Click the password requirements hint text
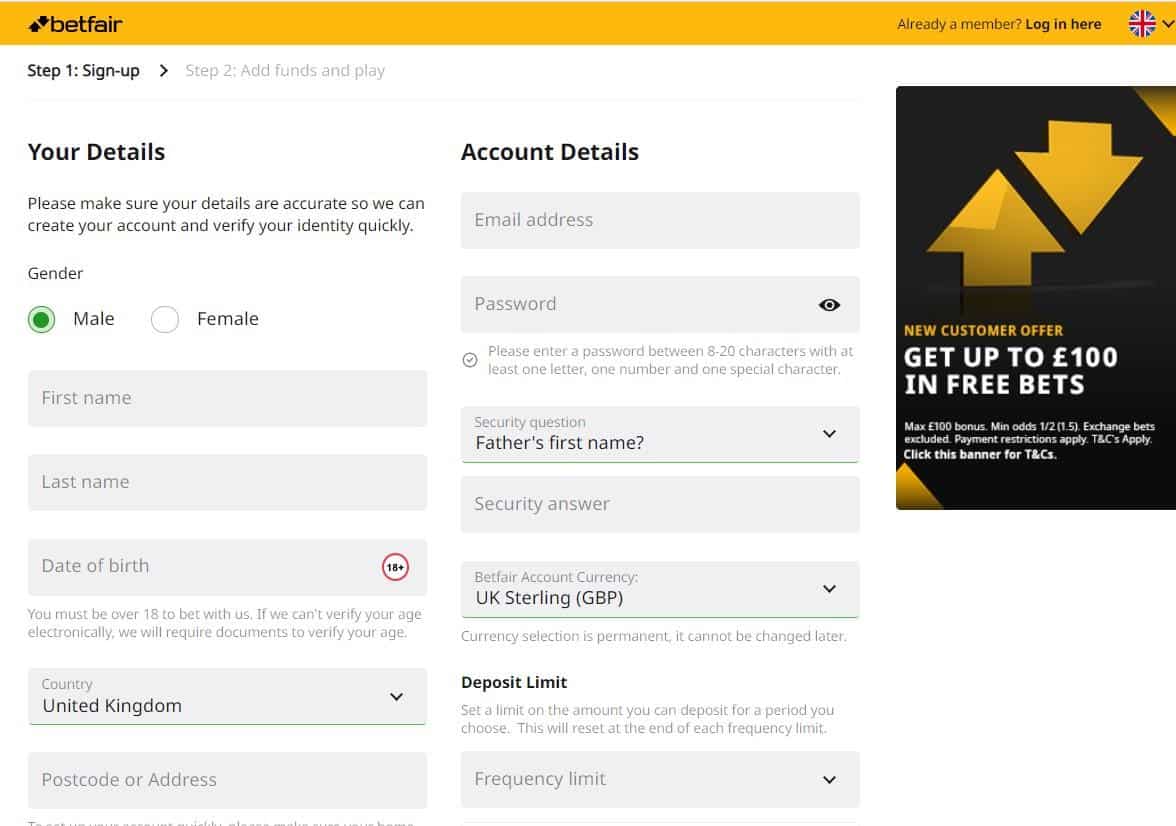Screen dimensions: 1176x826 pos(670,360)
